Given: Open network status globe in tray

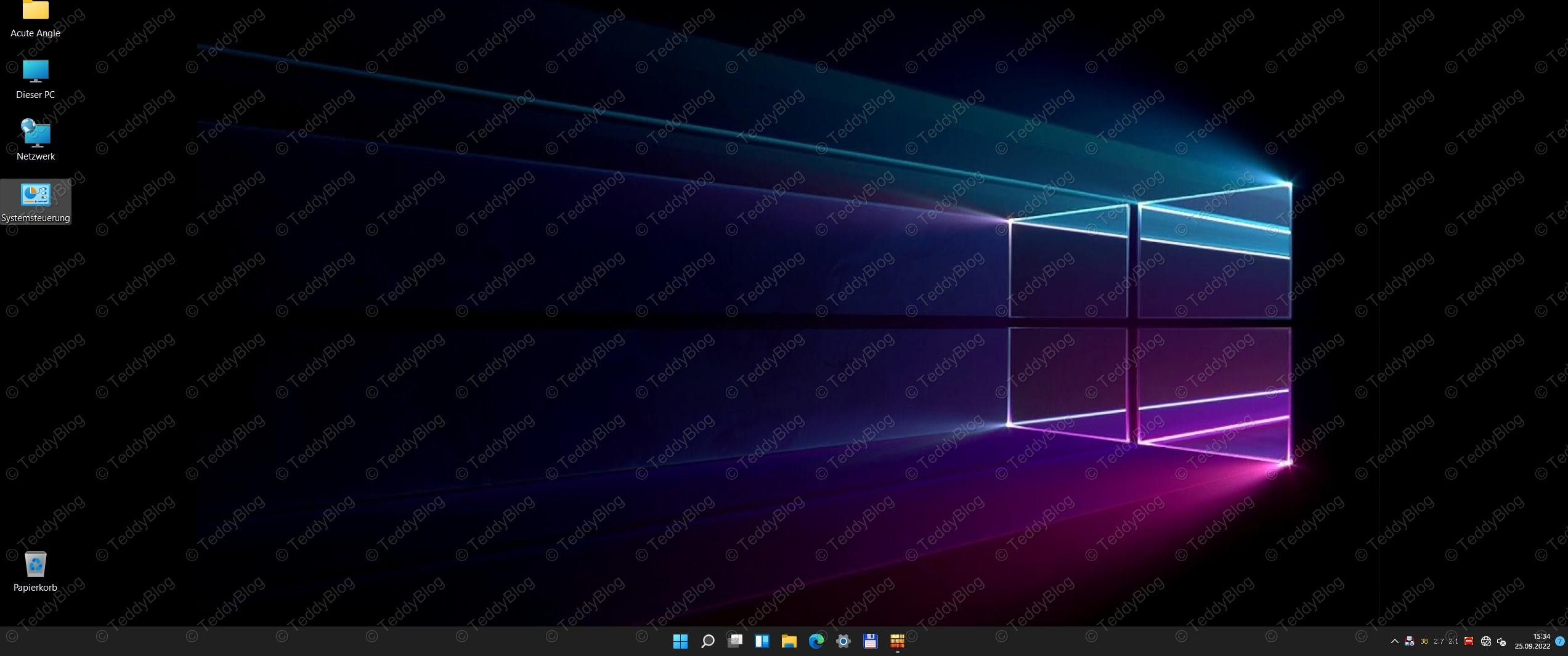Looking at the screenshot, I should 1485,641.
